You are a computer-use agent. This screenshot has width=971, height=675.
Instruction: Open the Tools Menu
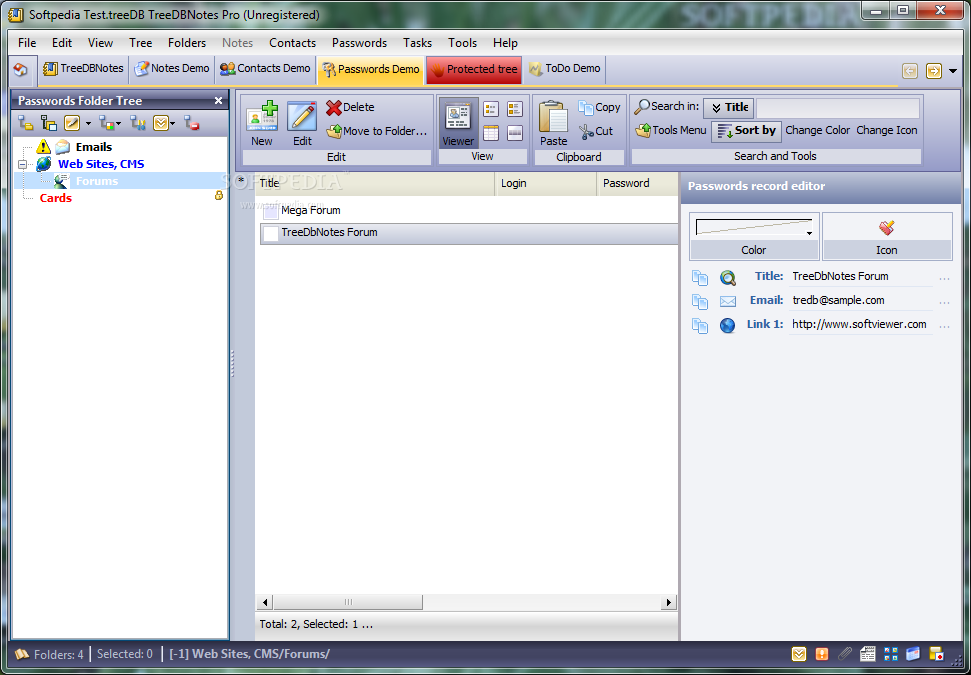point(671,131)
